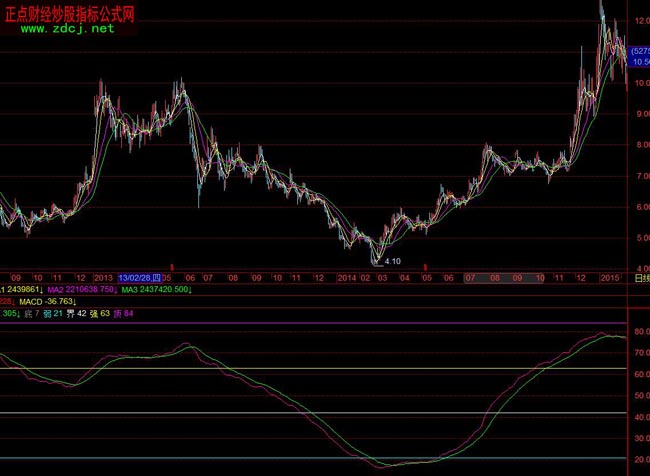Image resolution: width=650 pixels, height=476 pixels.
Task: Click the blue current price tag 10.5
Action: click(640, 62)
